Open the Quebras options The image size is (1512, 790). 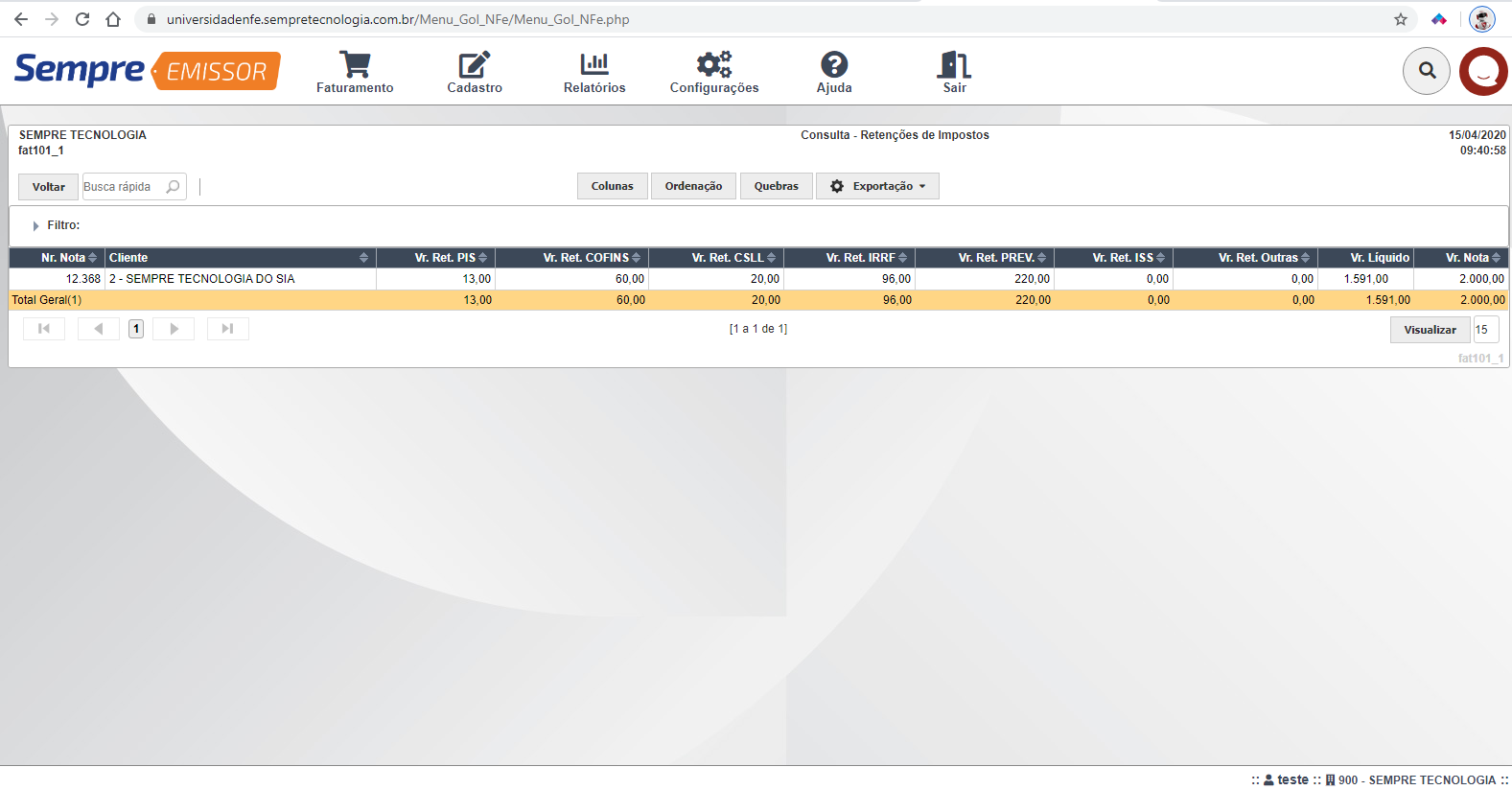[x=776, y=186]
